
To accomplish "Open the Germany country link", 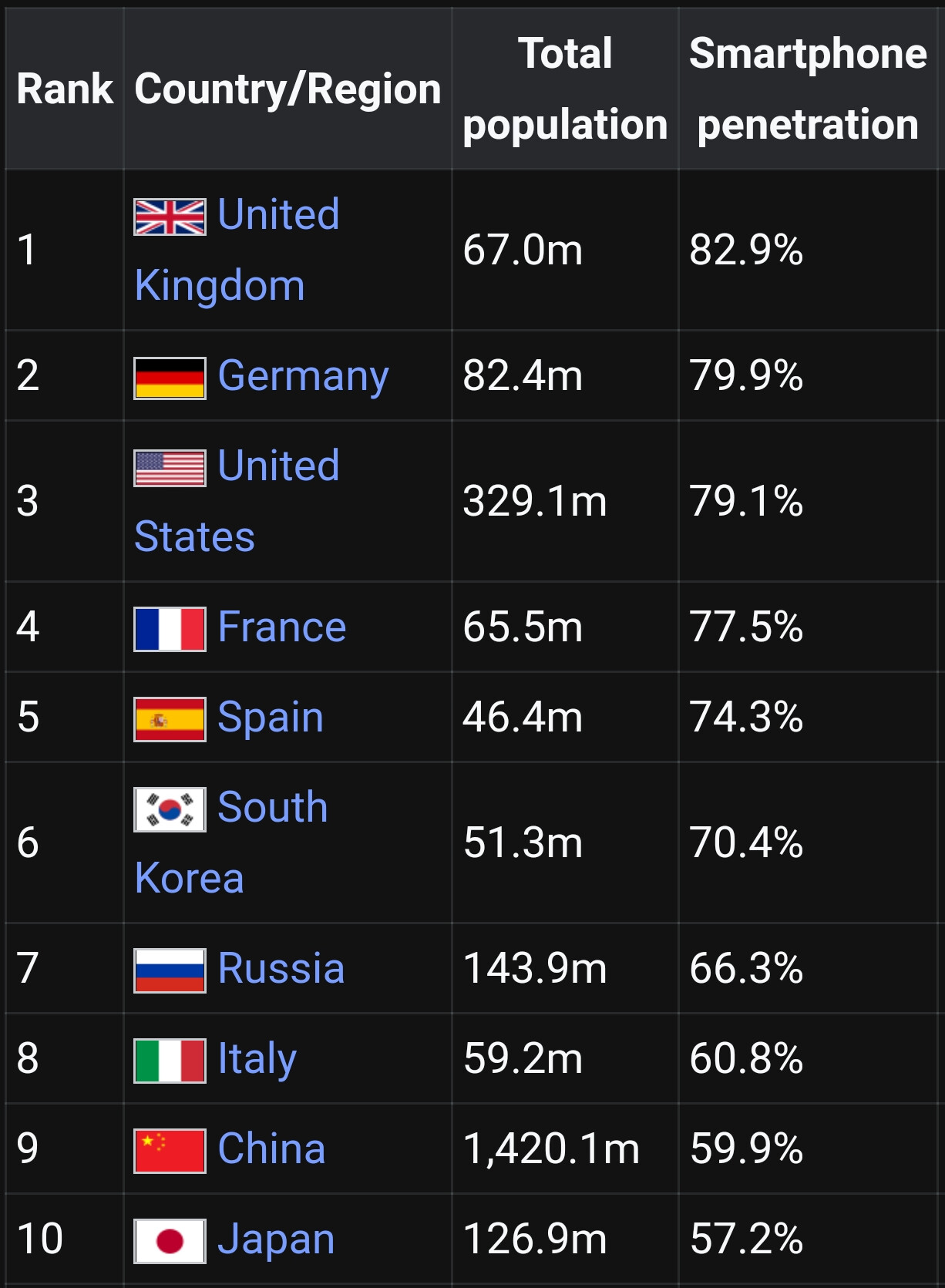I will [x=303, y=376].
